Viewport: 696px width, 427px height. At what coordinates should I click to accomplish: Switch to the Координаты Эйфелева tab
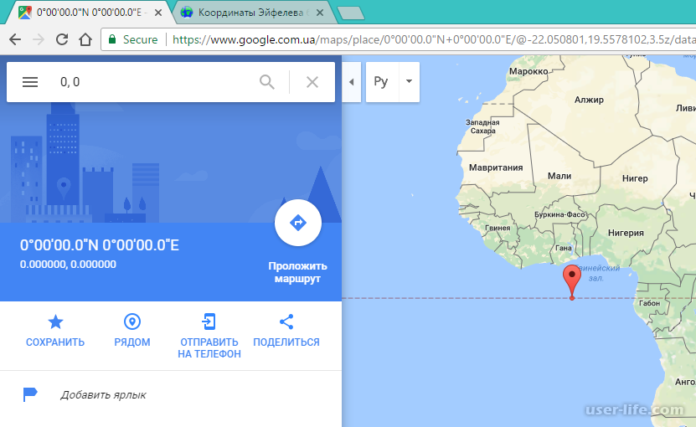[x=250, y=13]
